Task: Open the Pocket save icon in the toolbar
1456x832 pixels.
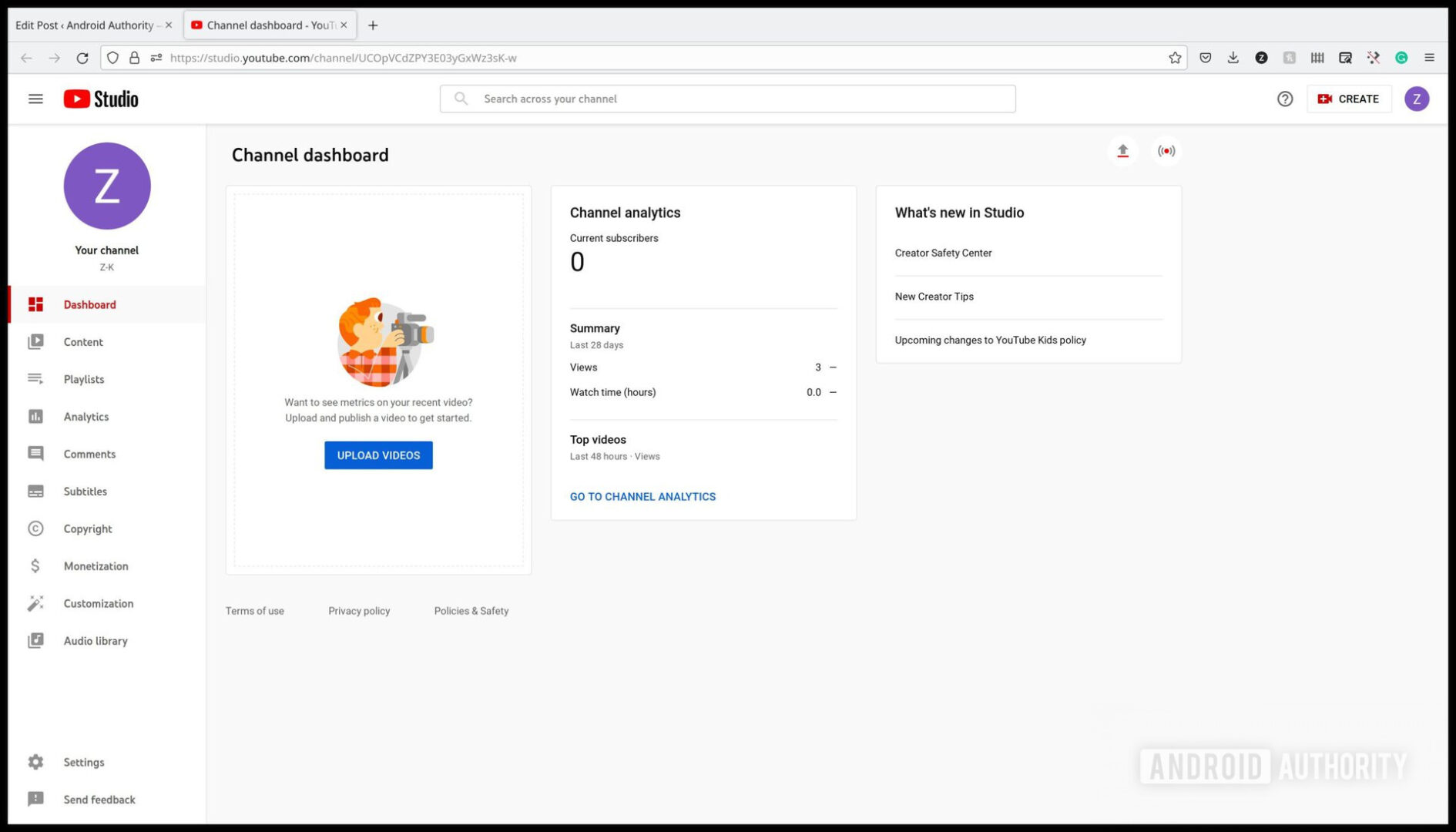Action: pos(1205,57)
